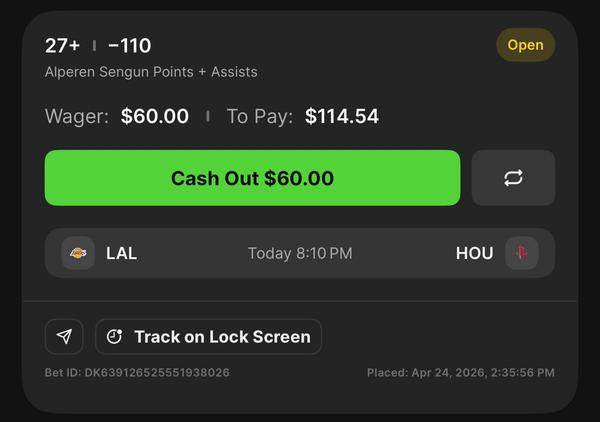Click the yellow Open status badge
The width and height of the screenshot is (600, 422).
(x=525, y=45)
